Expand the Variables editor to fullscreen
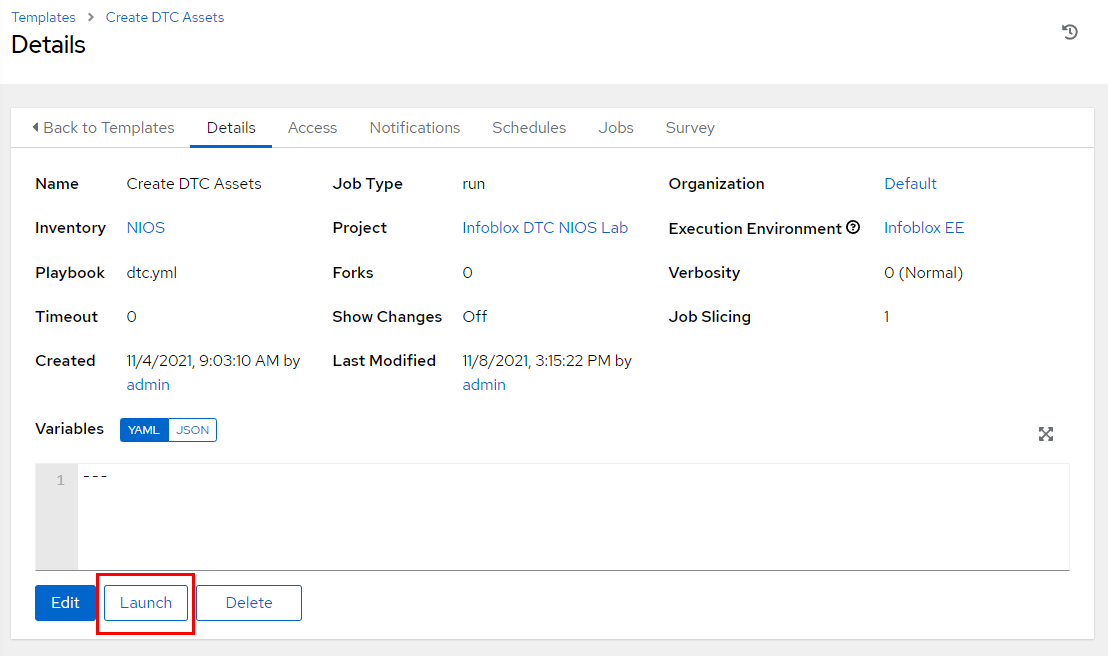1108x656 pixels. click(x=1045, y=434)
